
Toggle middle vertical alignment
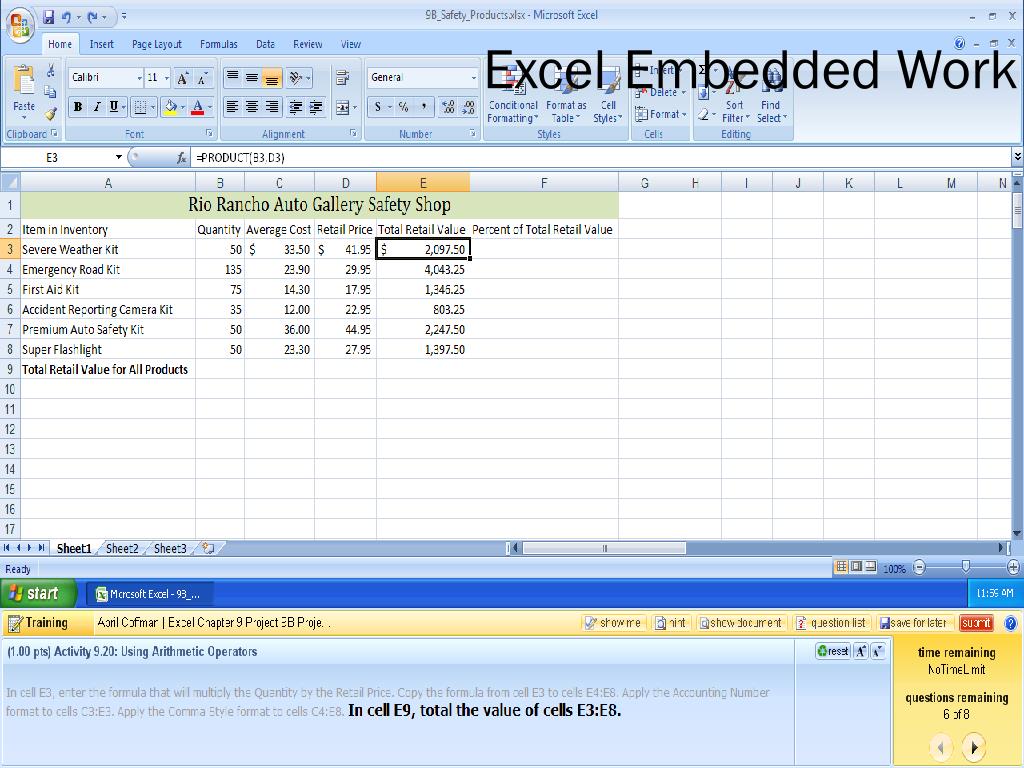[251, 78]
